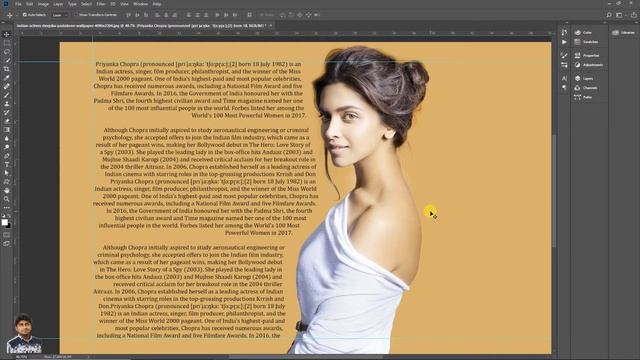
Task: Select the Brush tool
Action: [x=7, y=95]
